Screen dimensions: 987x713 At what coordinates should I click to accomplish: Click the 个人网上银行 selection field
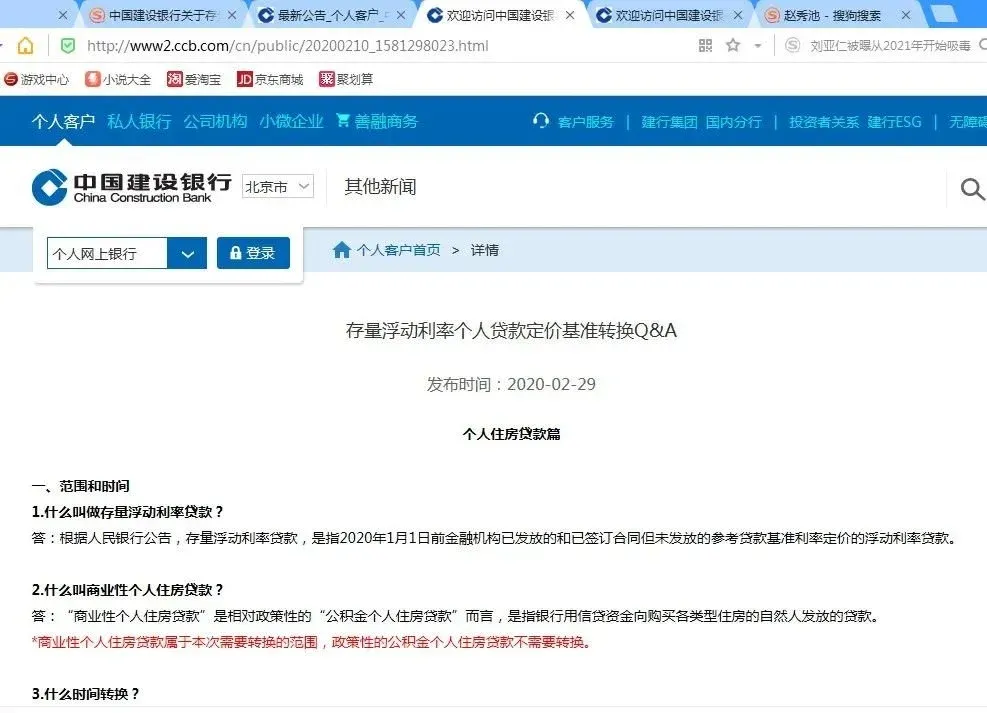pyautogui.click(x=107, y=253)
